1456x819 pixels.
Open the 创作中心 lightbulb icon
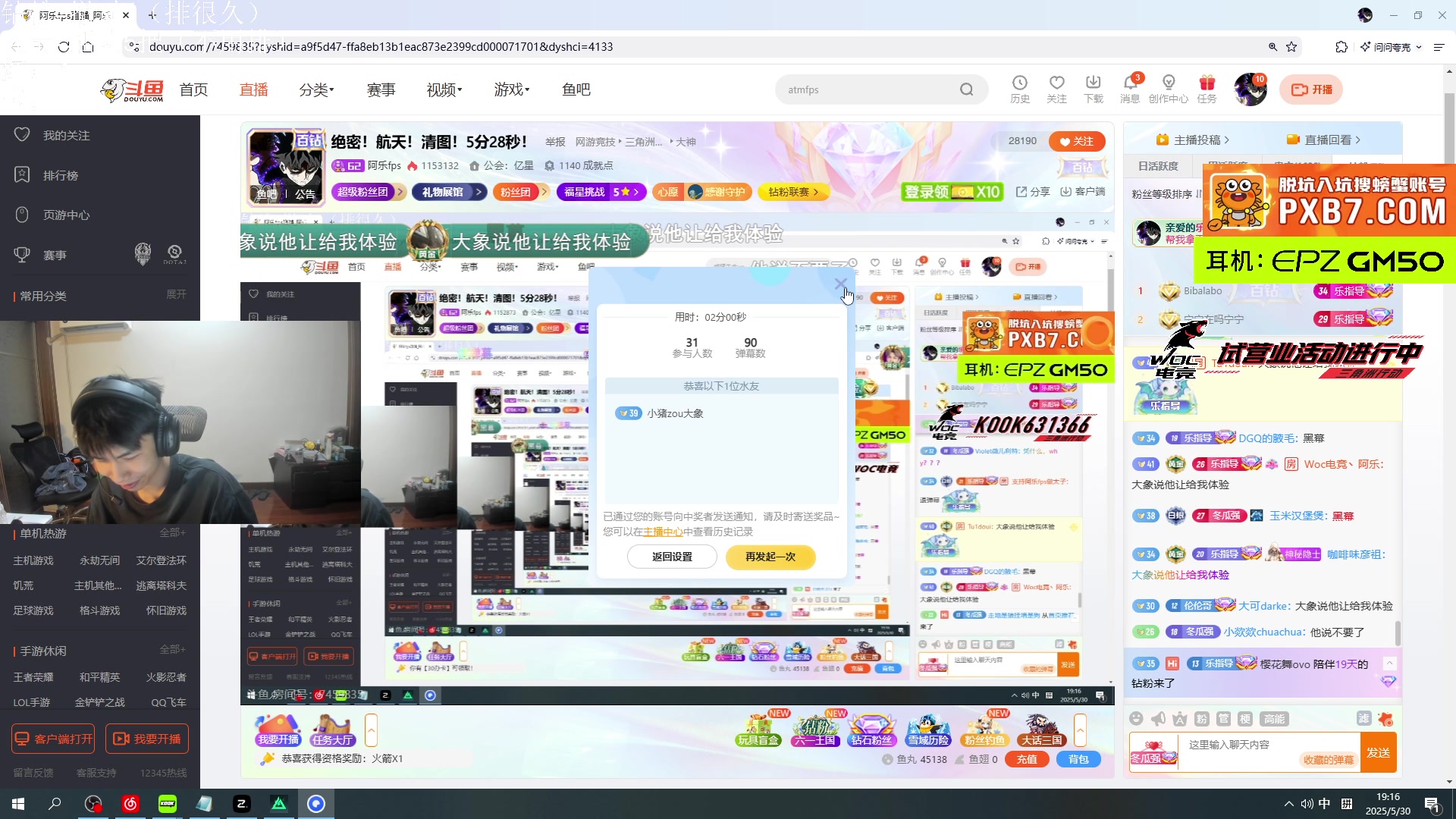(x=1169, y=89)
